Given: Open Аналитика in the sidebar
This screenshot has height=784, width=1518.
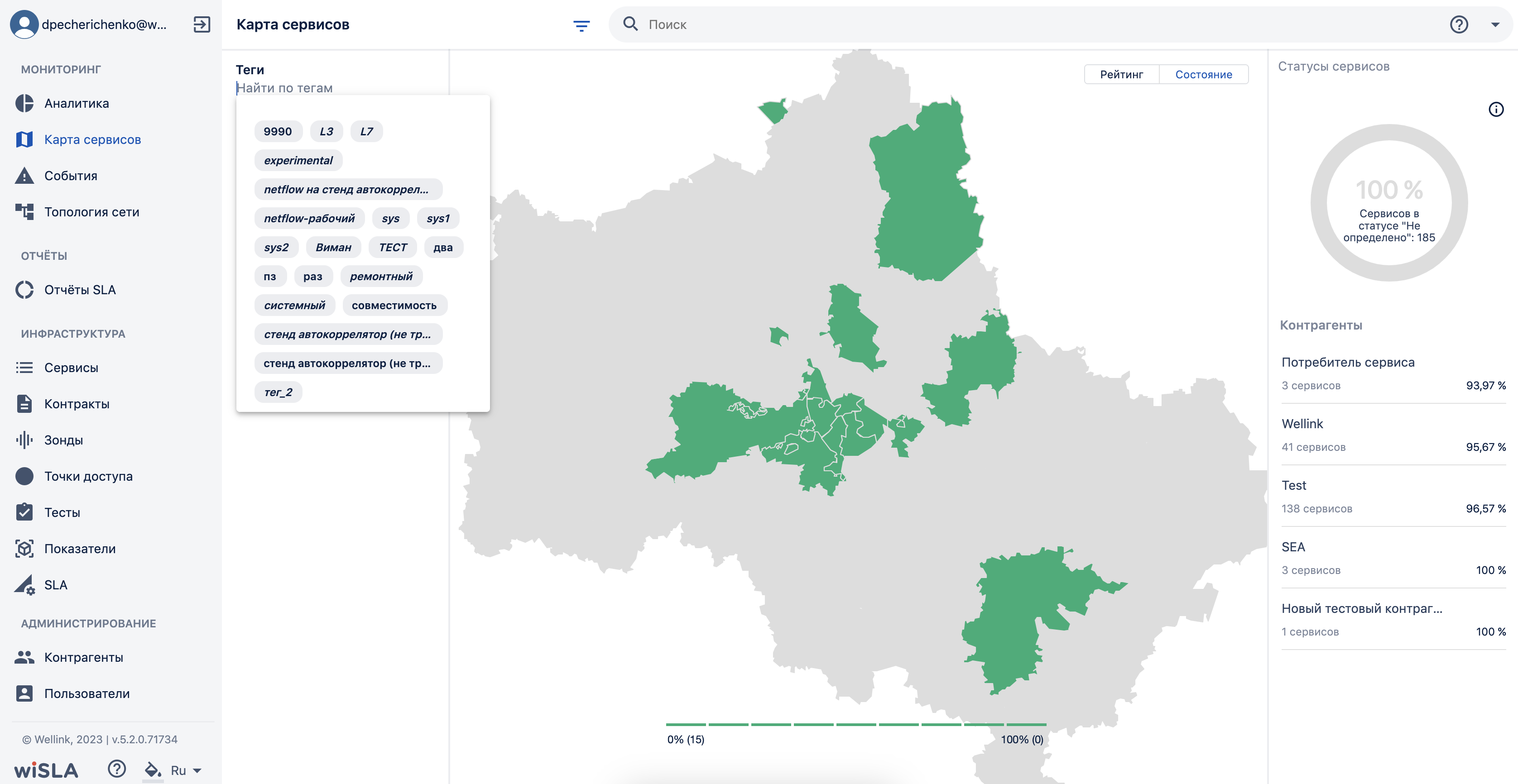Looking at the screenshot, I should pyautogui.click(x=77, y=103).
